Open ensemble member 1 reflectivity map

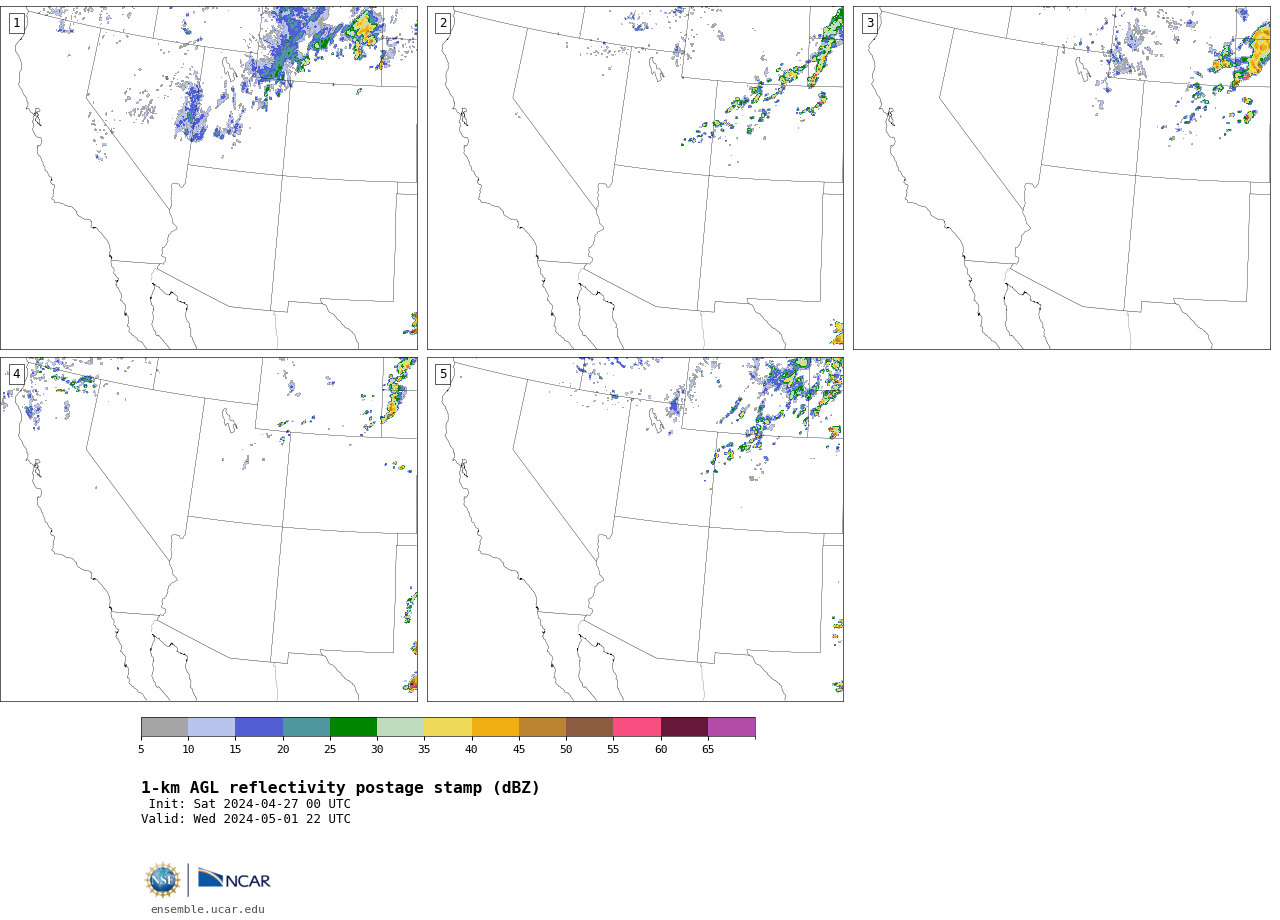(208, 178)
